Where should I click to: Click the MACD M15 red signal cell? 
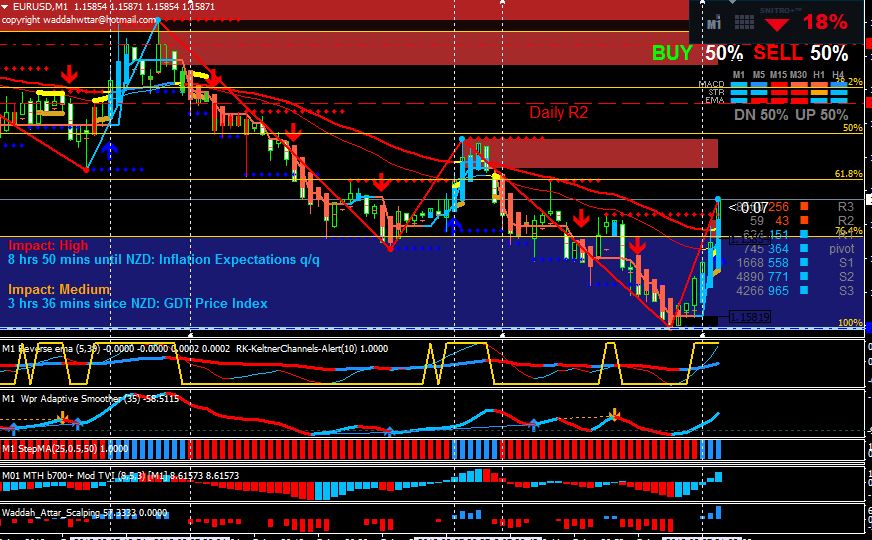coord(779,85)
